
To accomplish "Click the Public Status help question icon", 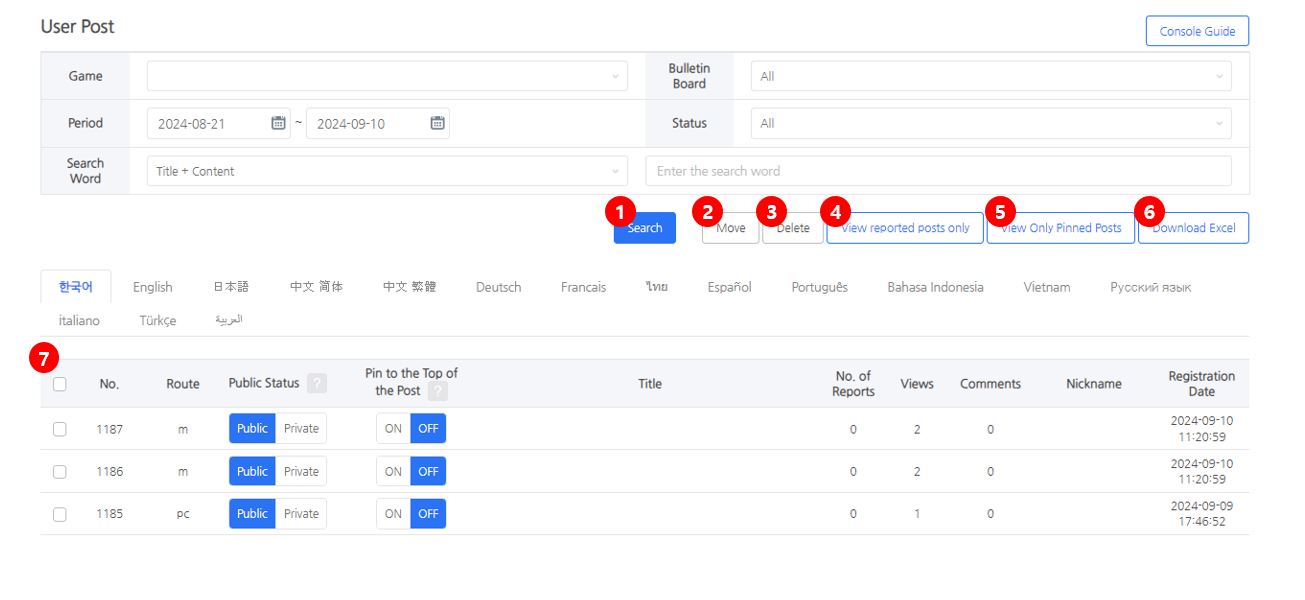I will [317, 384].
